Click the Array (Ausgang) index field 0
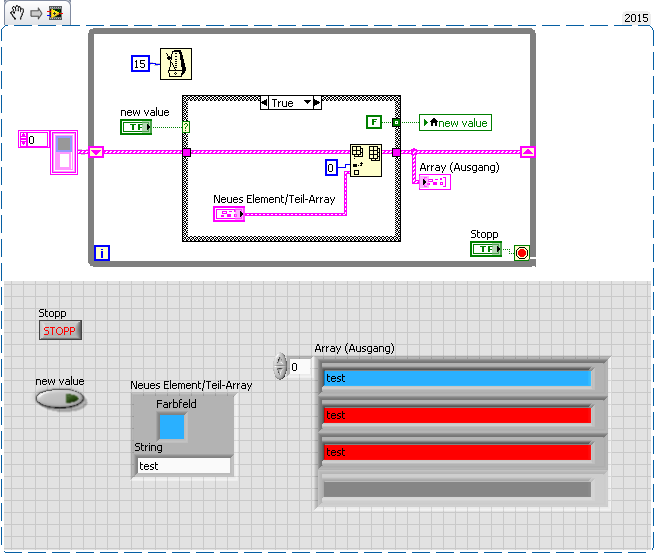 (x=300, y=367)
